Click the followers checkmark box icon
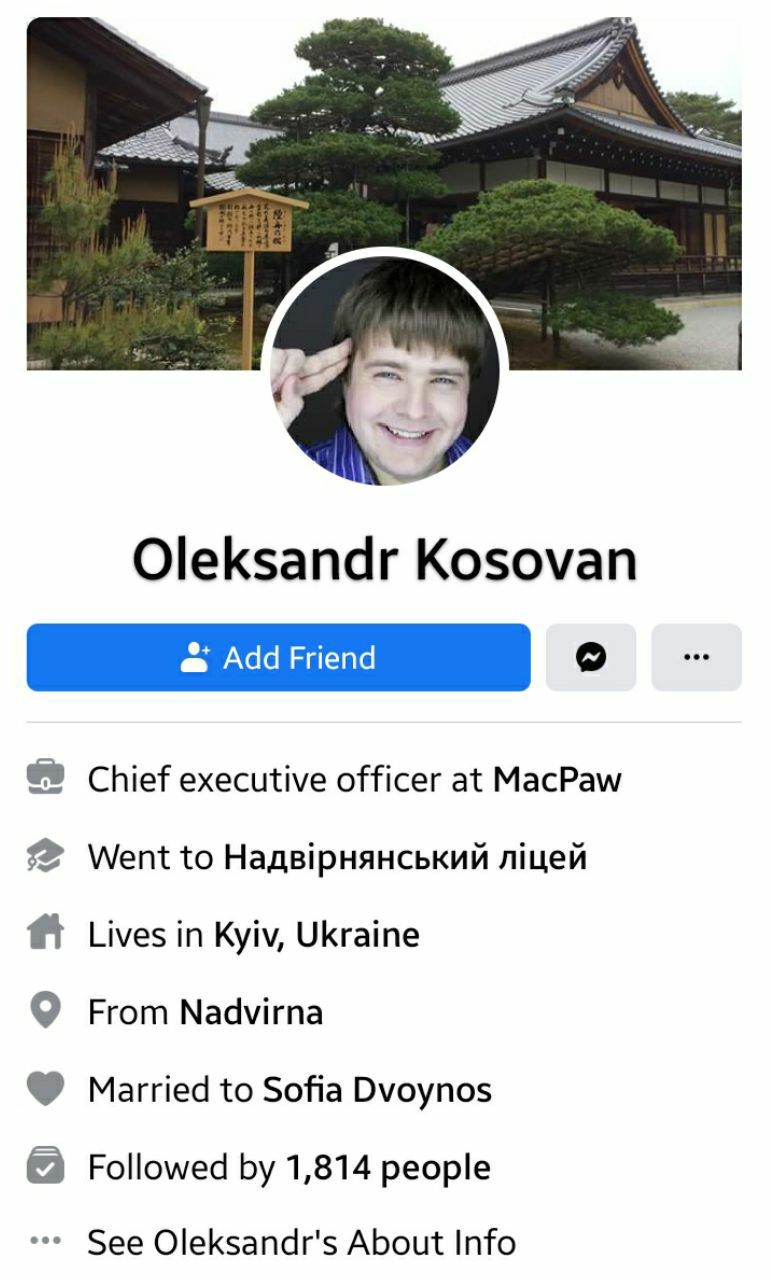Viewport: 772px width, 1279px height. click(46, 1166)
